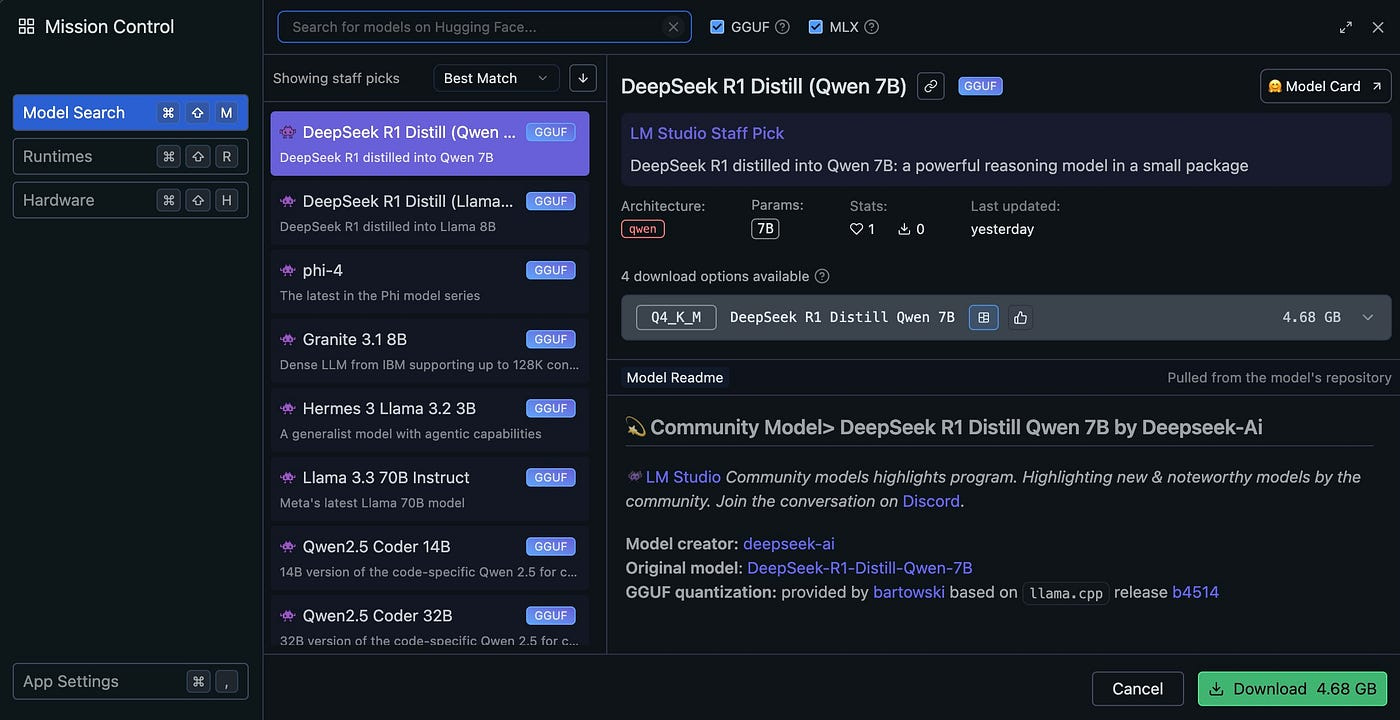The height and width of the screenshot is (720, 1400).
Task: Click the Llama 3.3 70B Instruct model icon
Action: coord(288,477)
